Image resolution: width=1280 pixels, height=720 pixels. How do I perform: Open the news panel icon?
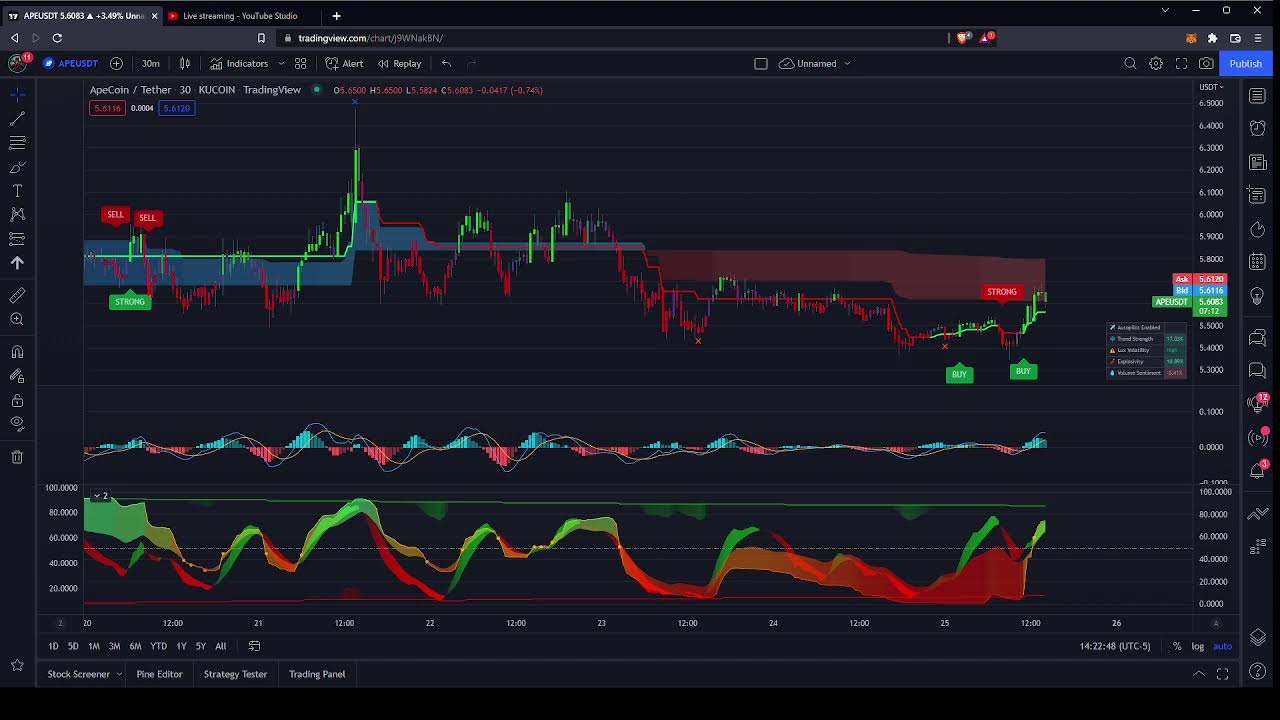click(x=1258, y=162)
